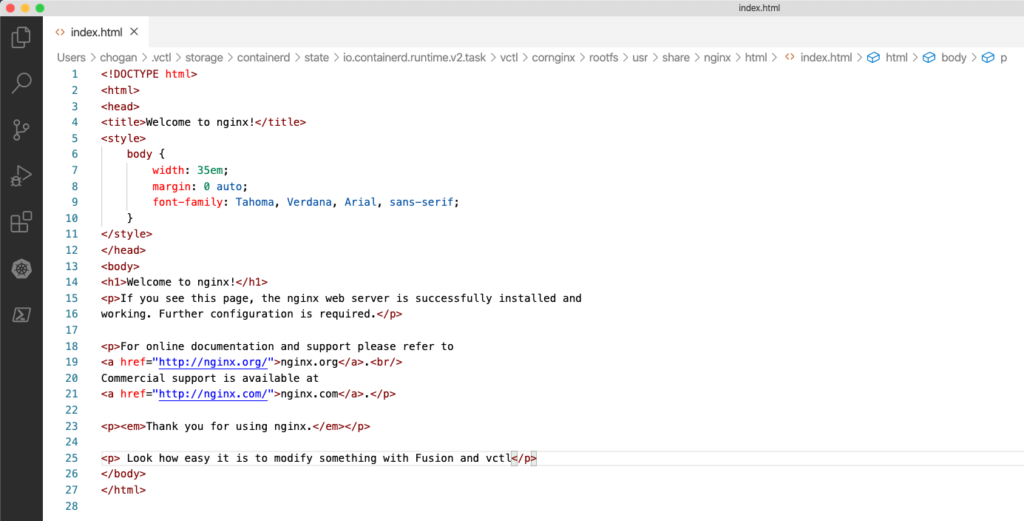Open the Kubernetes helm icon
Screen dimensions: 1024x521
[x=21, y=268]
